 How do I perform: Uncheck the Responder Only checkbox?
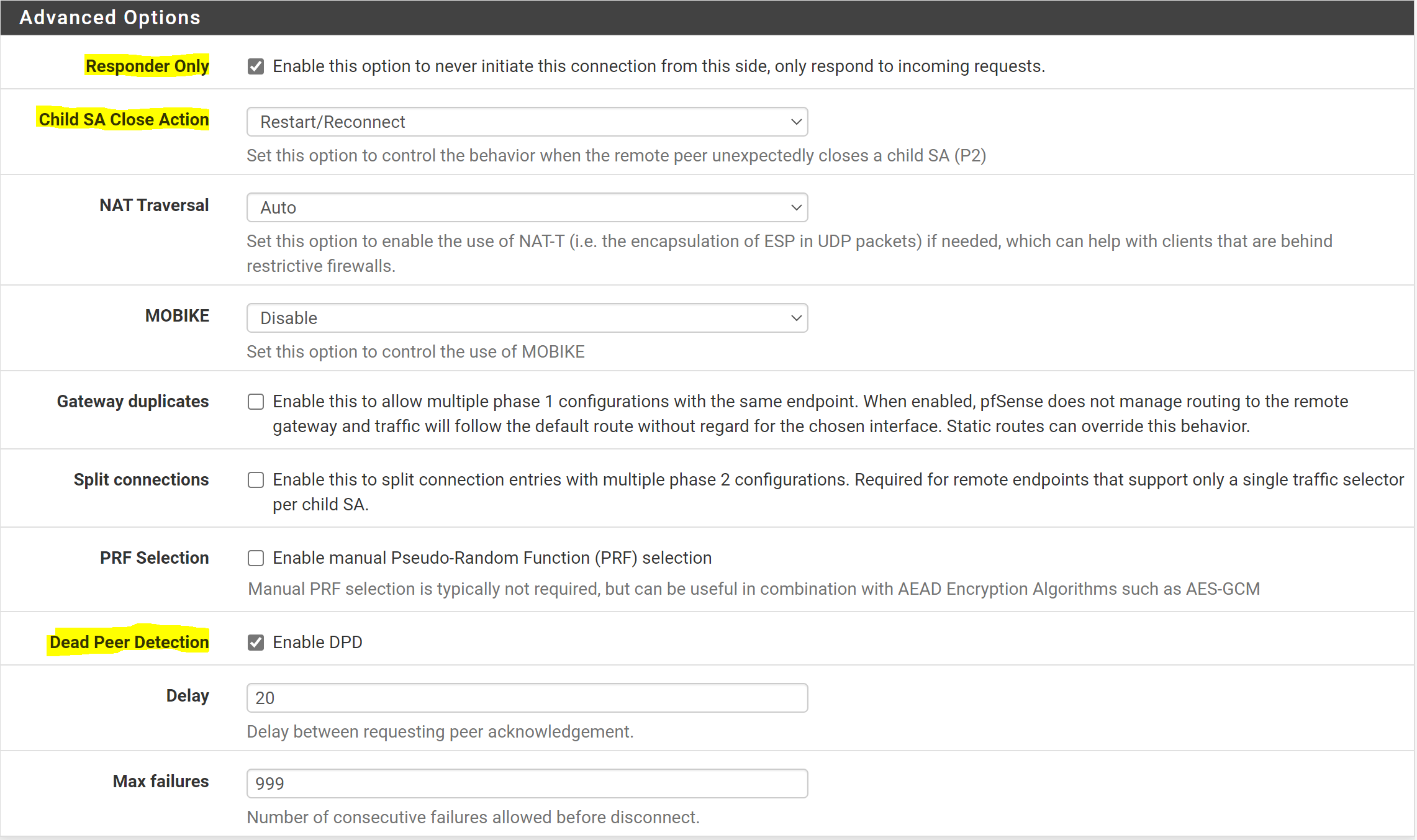256,66
